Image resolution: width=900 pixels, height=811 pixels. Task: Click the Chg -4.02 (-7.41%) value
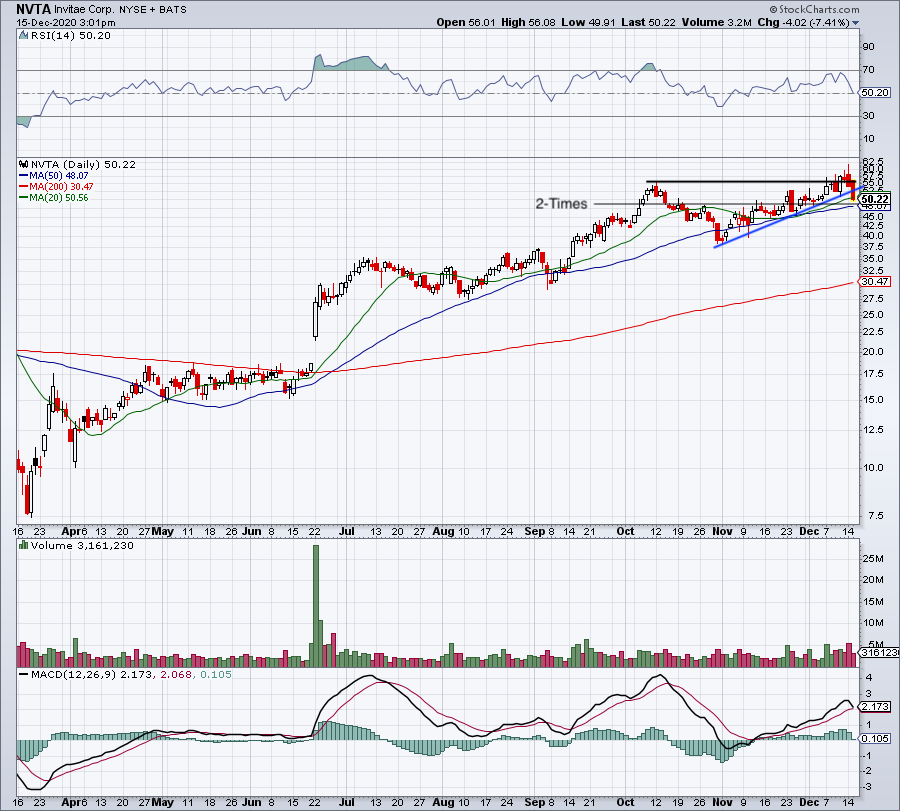coord(804,22)
